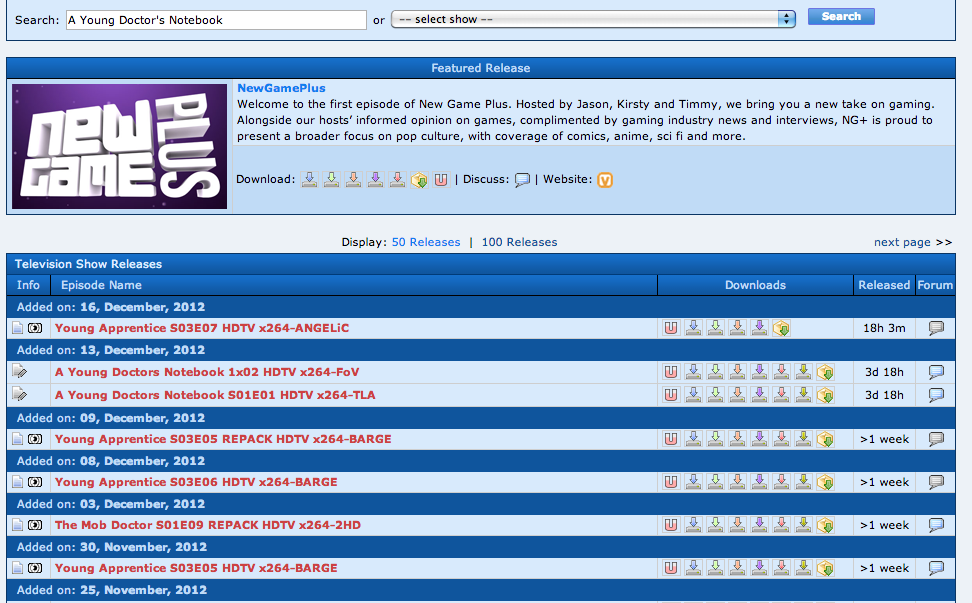This screenshot has width=972, height=603.
Task: Click the Released column header
Action: 884,285
